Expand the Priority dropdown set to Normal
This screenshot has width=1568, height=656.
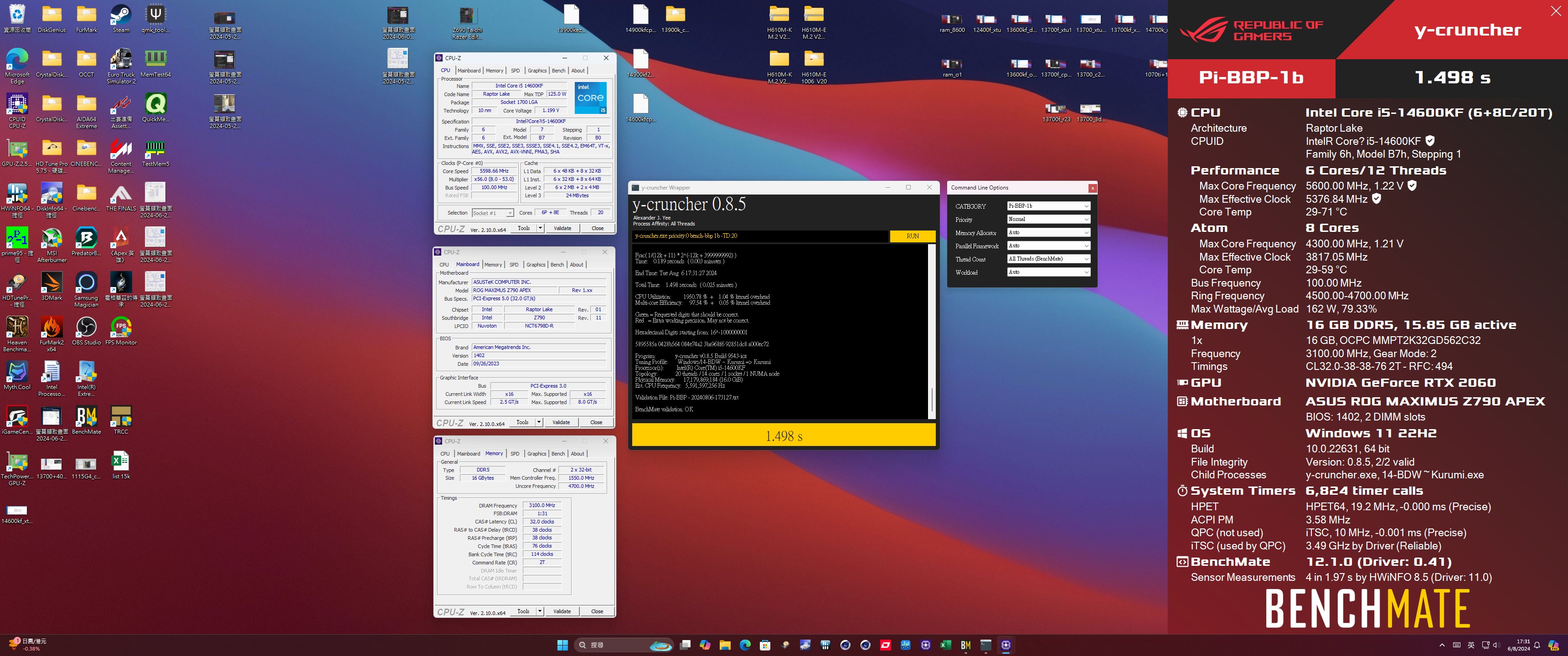tap(1048, 219)
